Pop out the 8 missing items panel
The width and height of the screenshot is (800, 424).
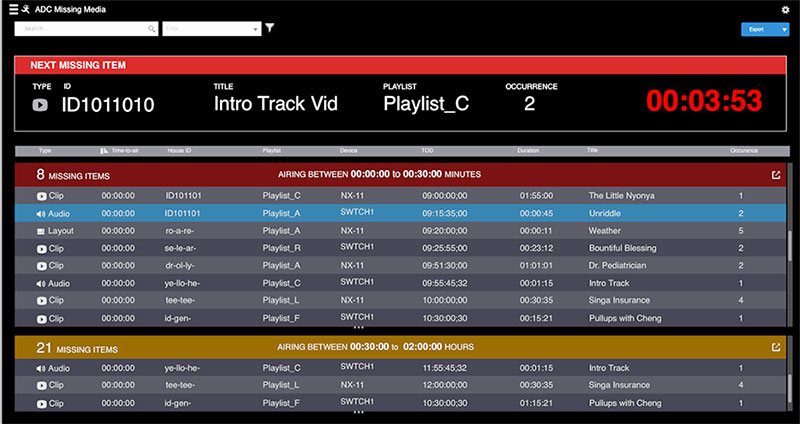click(x=776, y=174)
